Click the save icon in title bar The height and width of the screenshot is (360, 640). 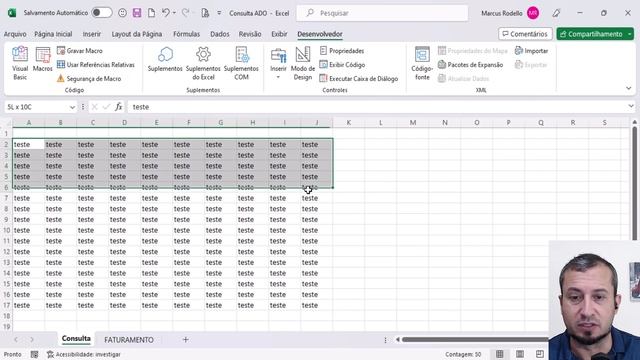click(x=137, y=13)
